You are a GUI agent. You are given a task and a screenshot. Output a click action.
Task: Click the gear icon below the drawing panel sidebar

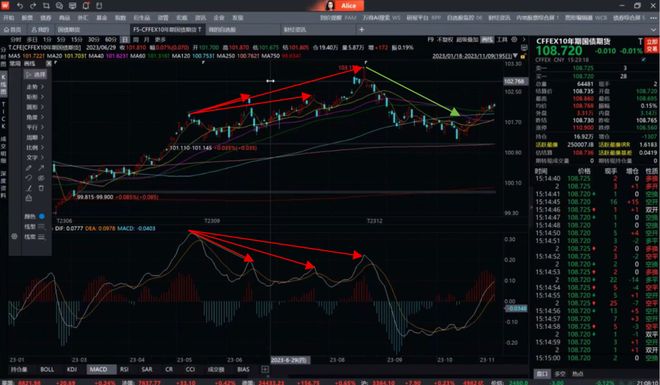14,236
